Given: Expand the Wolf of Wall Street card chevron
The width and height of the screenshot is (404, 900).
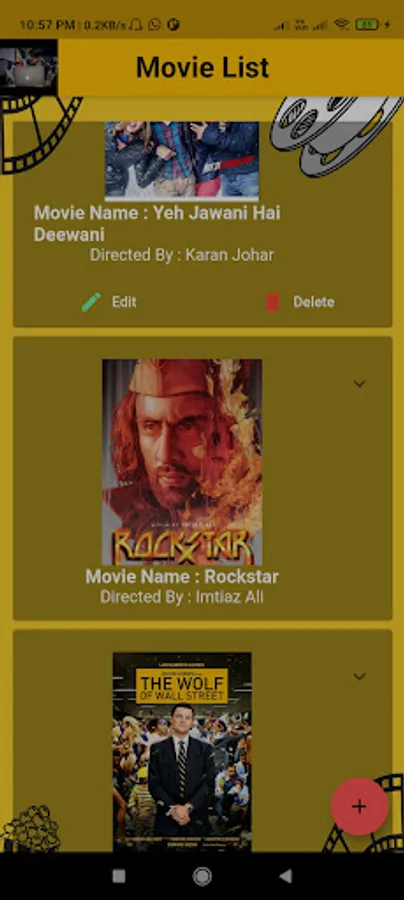Looking at the screenshot, I should pos(359,676).
